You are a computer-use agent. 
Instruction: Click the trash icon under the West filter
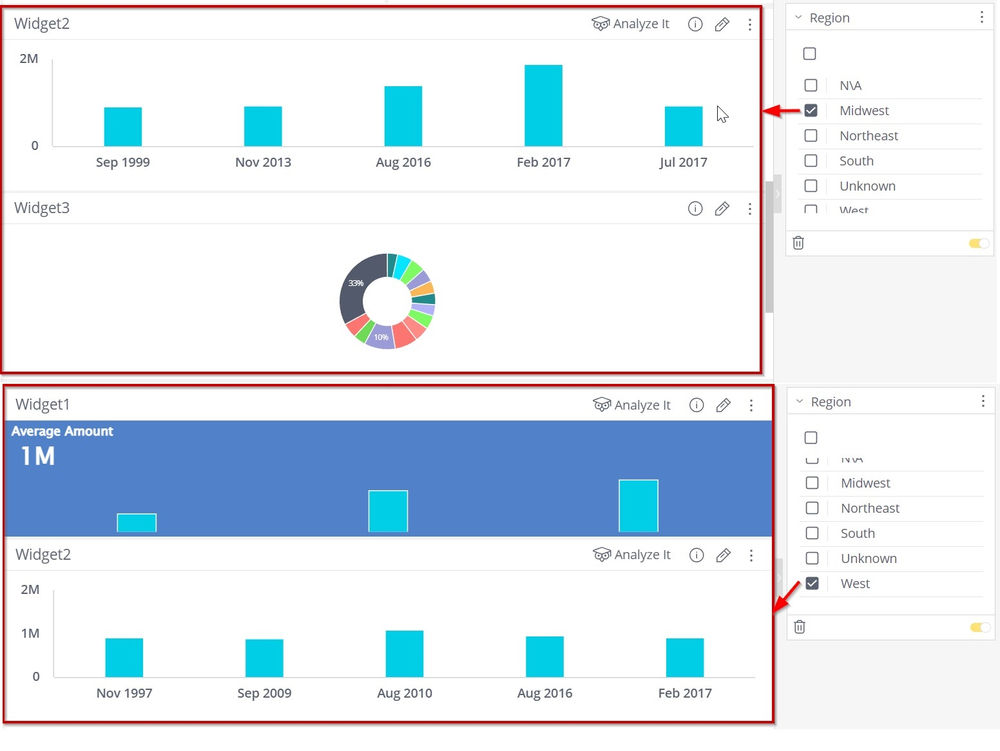click(798, 626)
